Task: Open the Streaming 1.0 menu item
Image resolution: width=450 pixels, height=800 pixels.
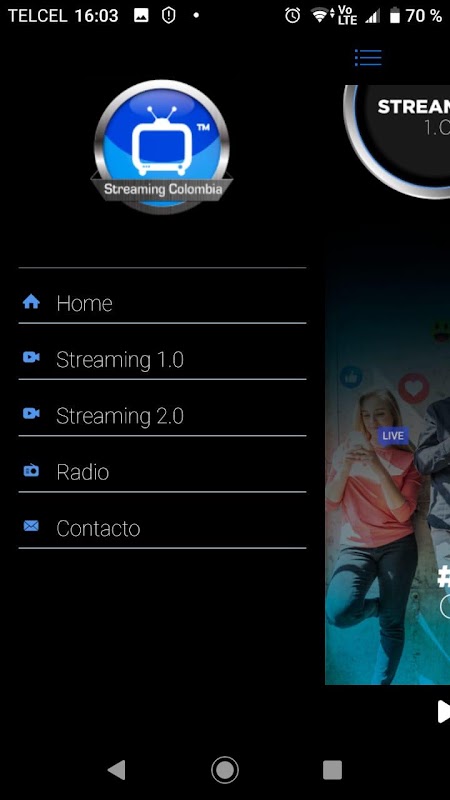Action: click(162, 359)
